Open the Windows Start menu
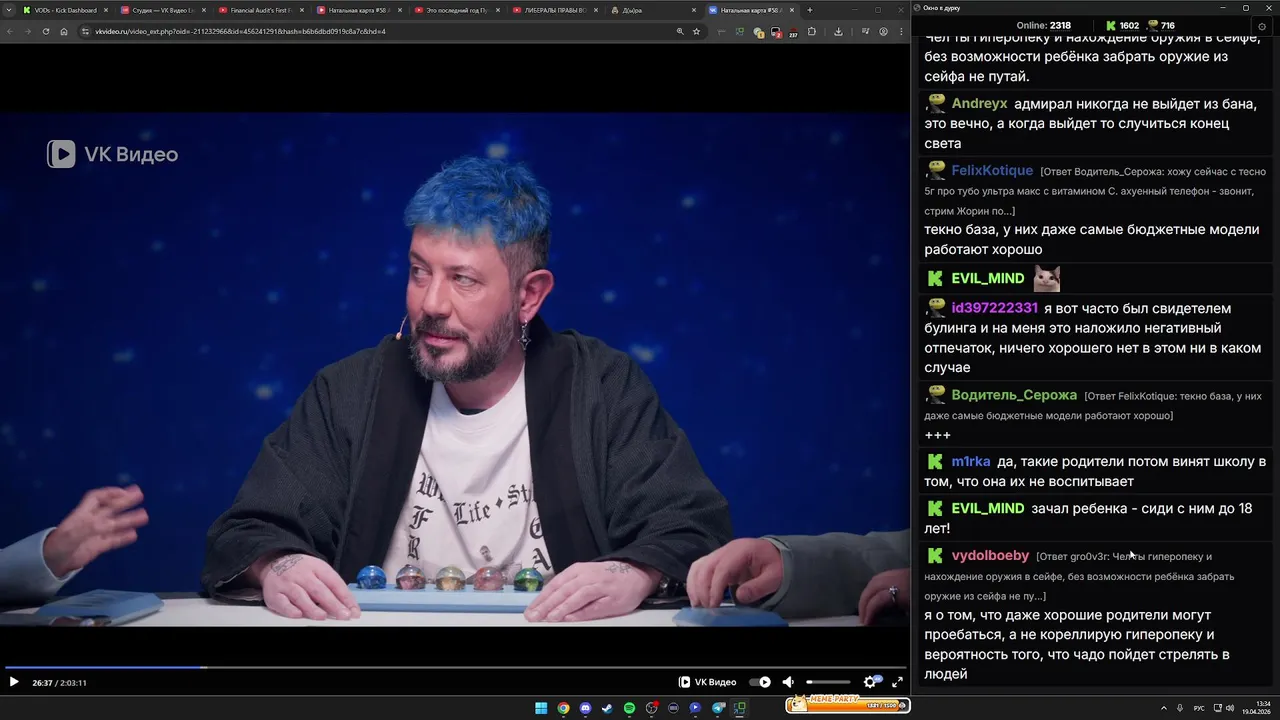 pyautogui.click(x=541, y=708)
